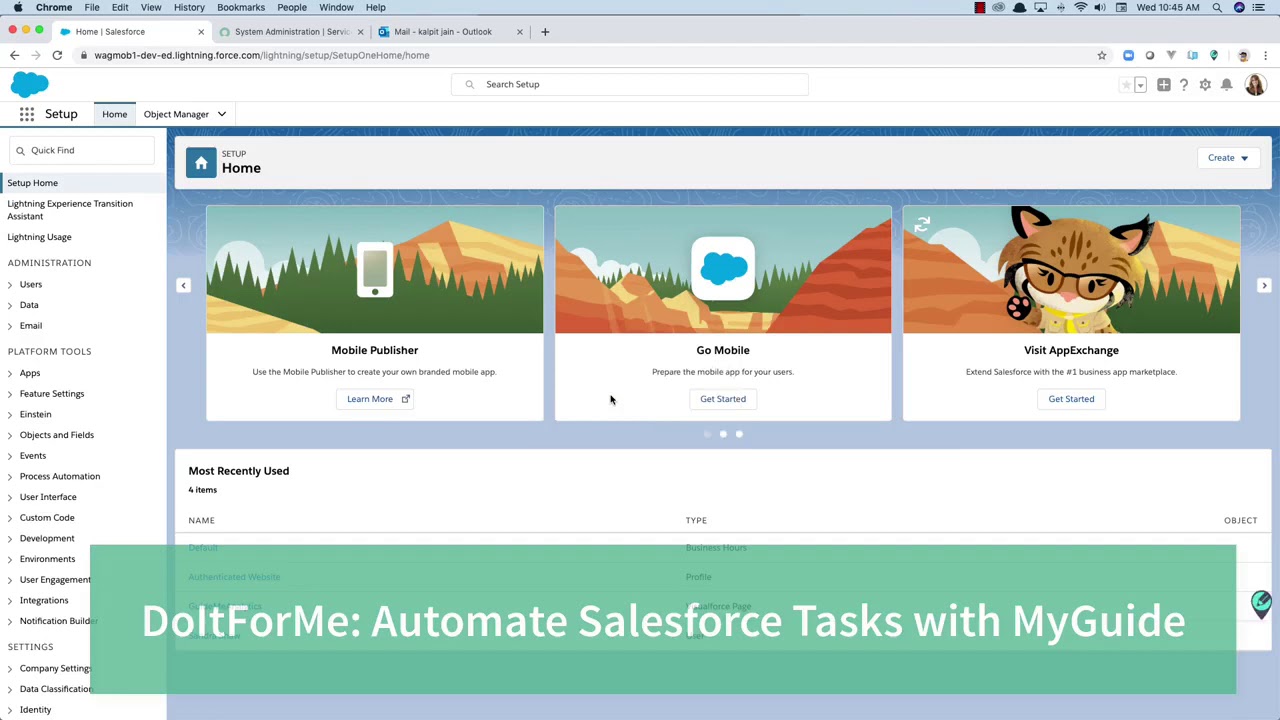Expand the Apps tree node
The width and height of the screenshot is (1280, 720).
click(10, 374)
